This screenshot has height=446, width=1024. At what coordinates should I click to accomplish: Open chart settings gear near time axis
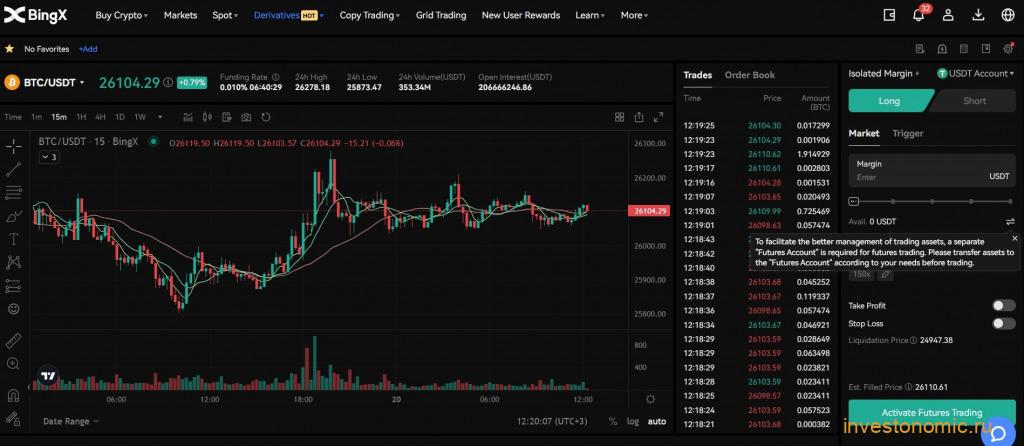(650, 399)
